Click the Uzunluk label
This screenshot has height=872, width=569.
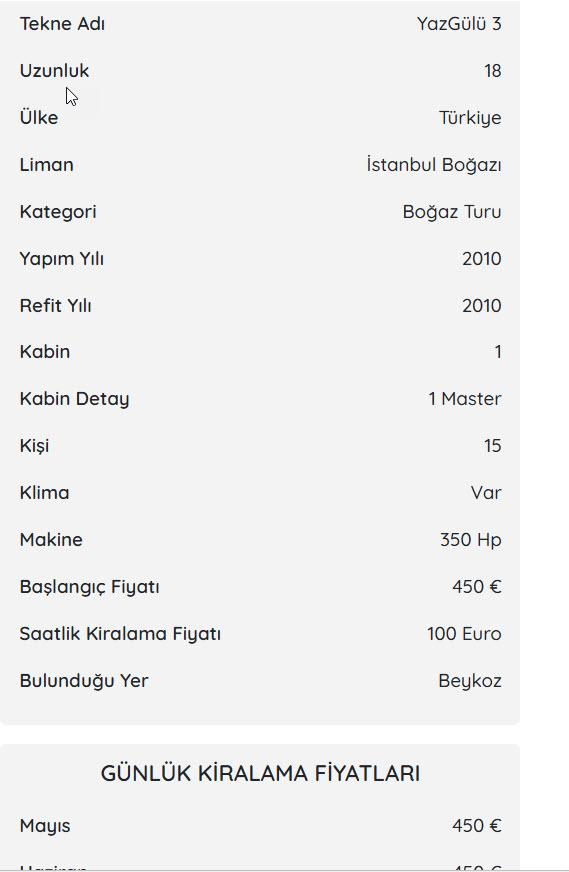tap(54, 71)
